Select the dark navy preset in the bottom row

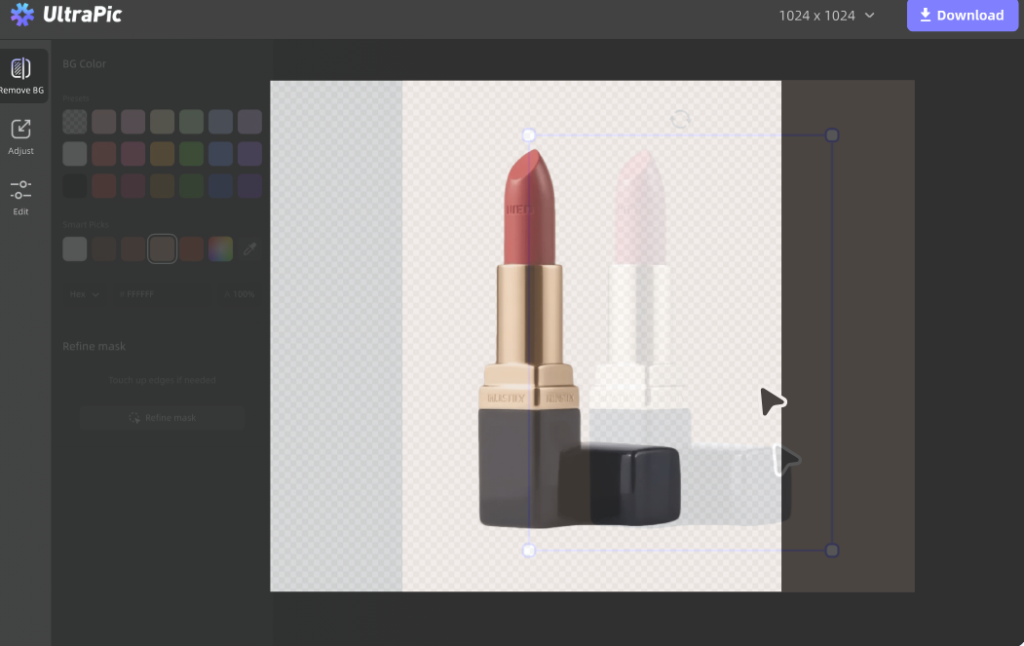(x=221, y=186)
